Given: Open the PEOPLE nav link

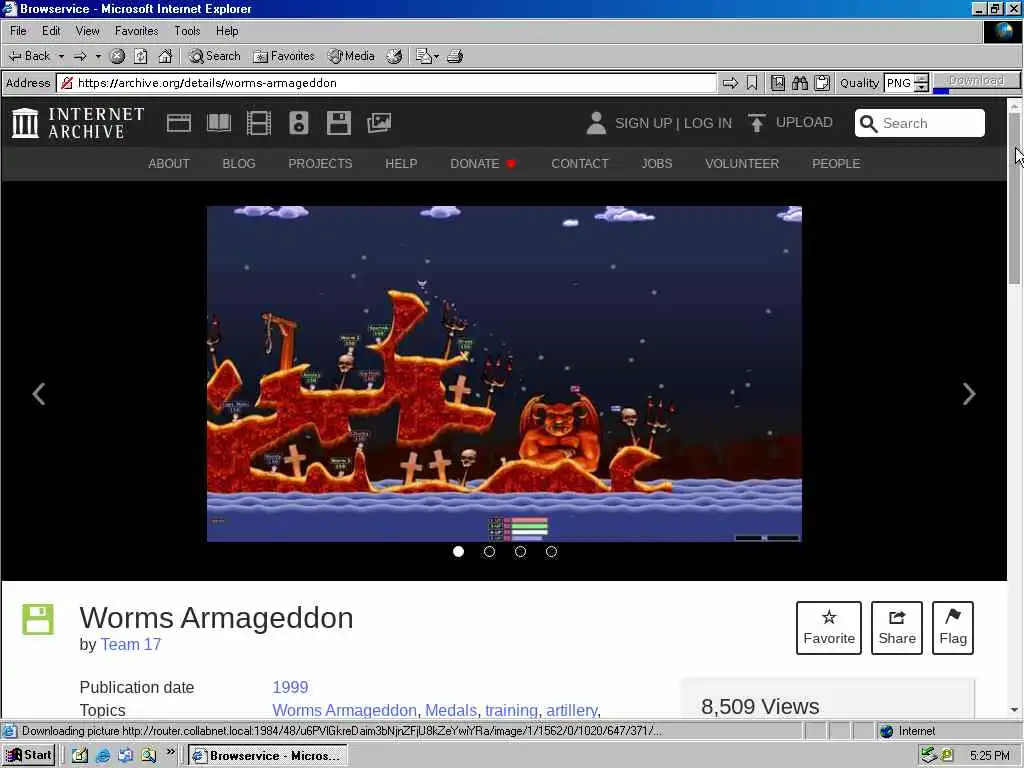Looking at the screenshot, I should click(x=836, y=163).
